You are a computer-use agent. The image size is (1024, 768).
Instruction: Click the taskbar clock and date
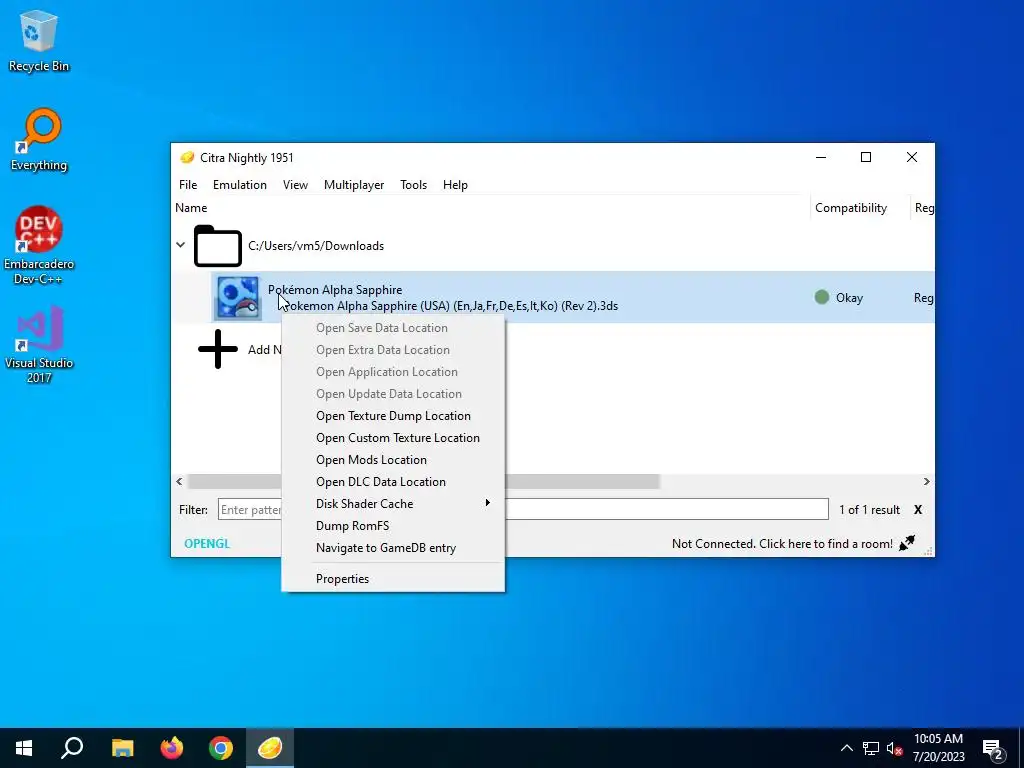[938, 748]
